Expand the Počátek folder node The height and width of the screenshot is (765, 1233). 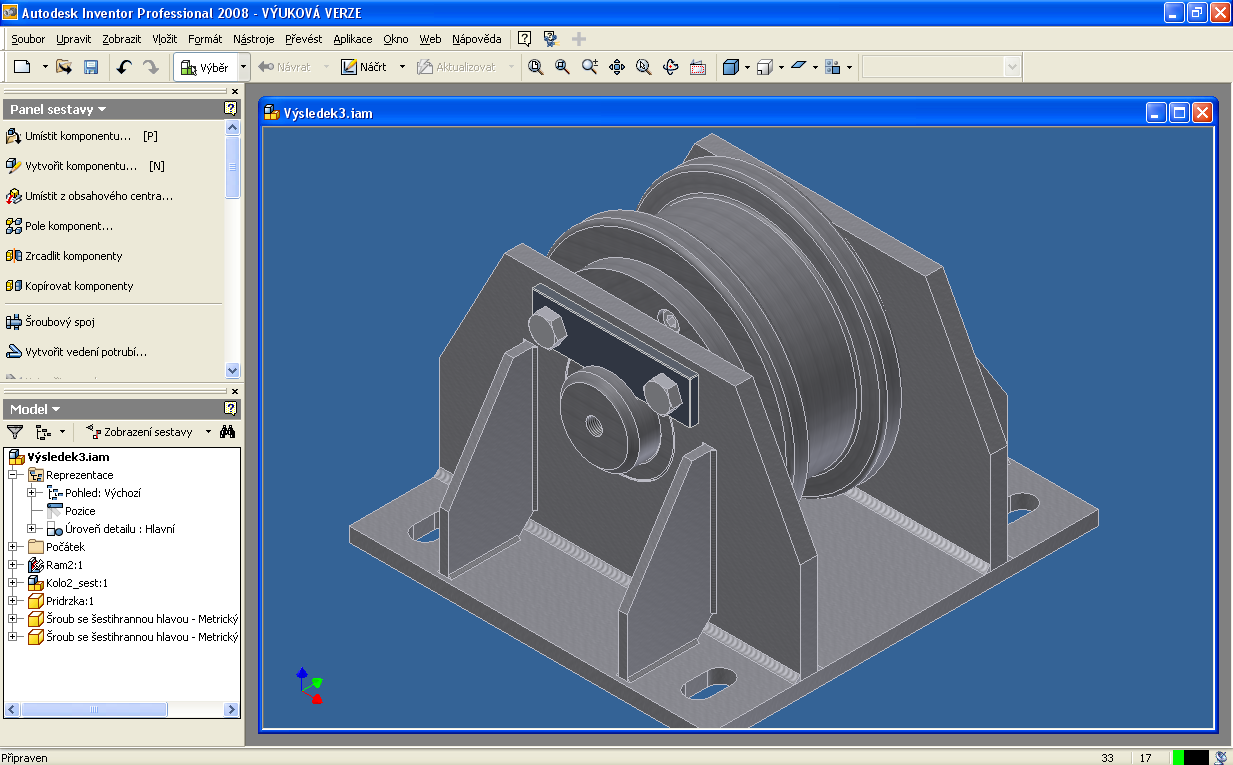13,547
